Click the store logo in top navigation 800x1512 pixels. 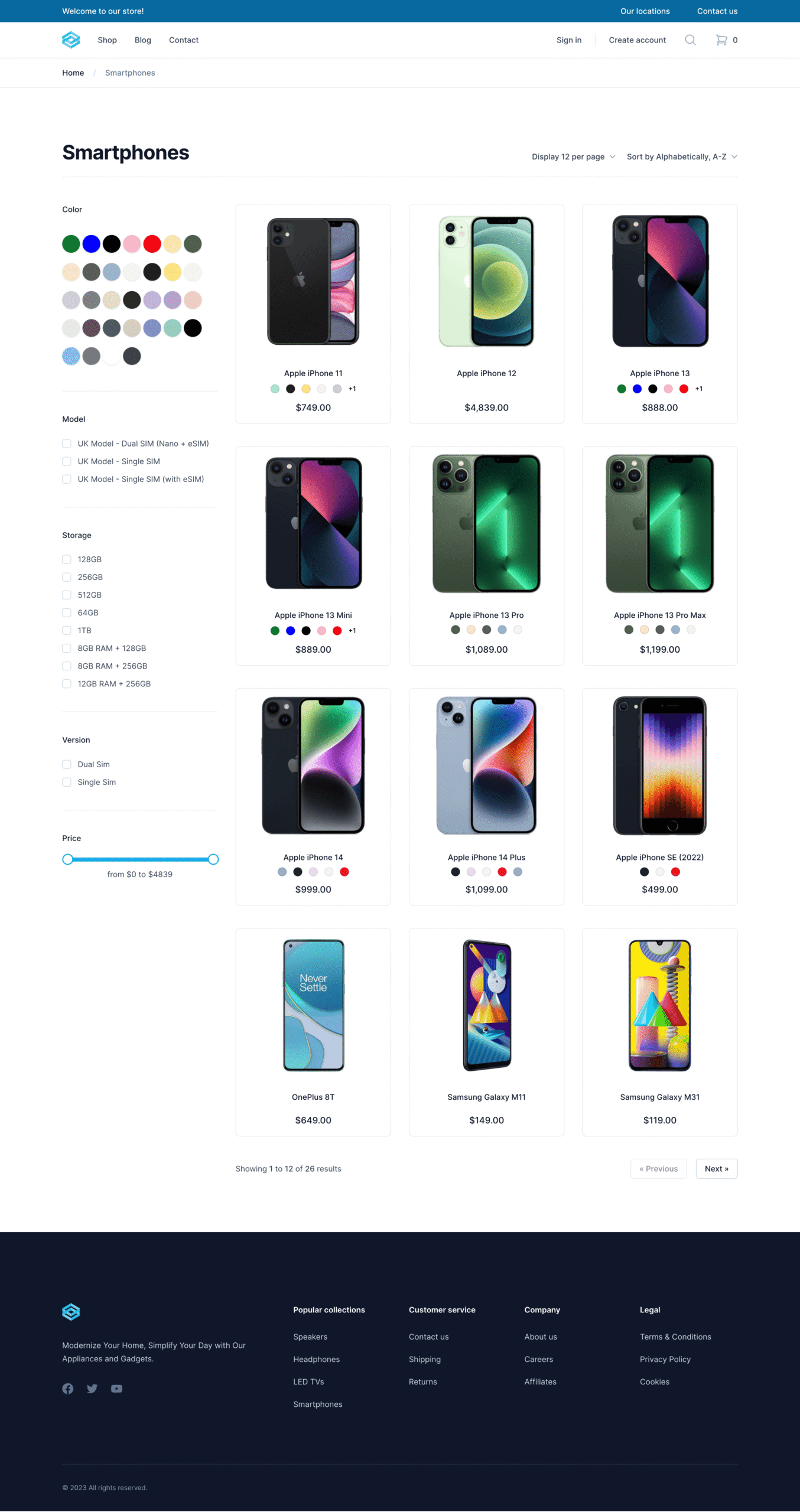71,40
